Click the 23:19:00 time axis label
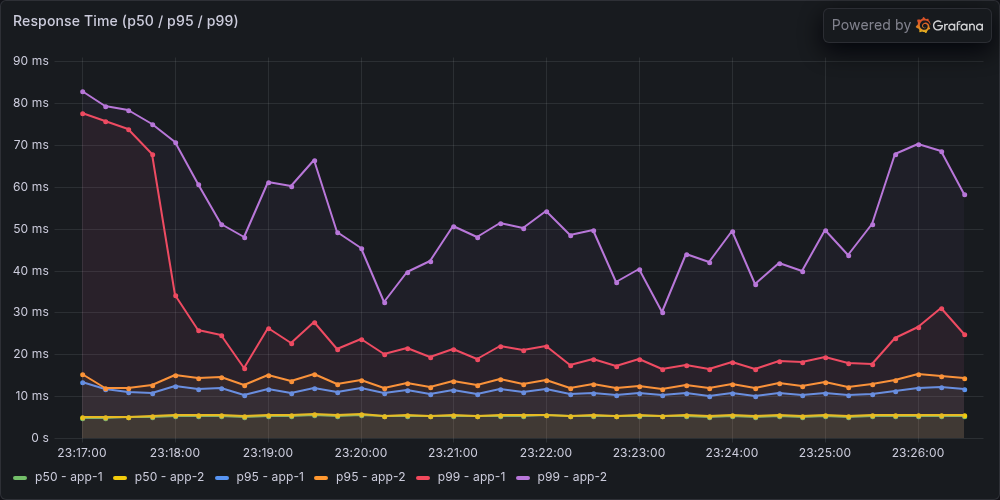Image resolution: width=1000 pixels, height=500 pixels. pos(268,453)
